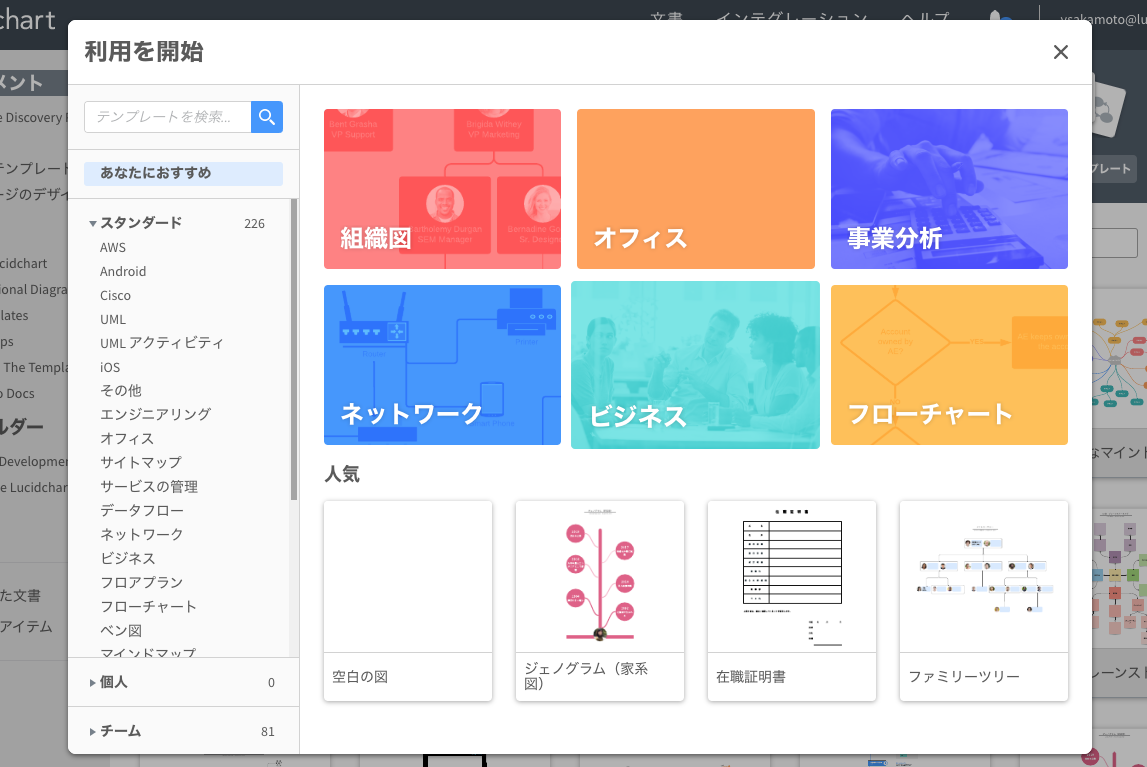Select the AWS template category
Screen dimensions: 1147x767
click(113, 247)
